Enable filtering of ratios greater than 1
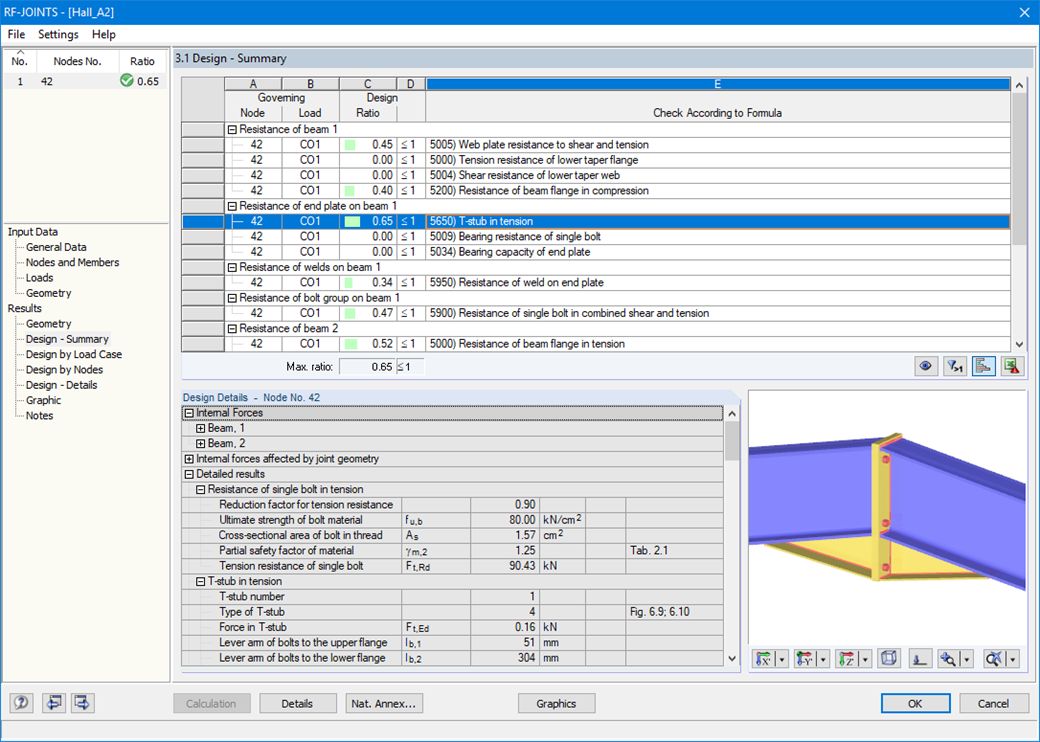The height and width of the screenshot is (742, 1040). click(954, 366)
